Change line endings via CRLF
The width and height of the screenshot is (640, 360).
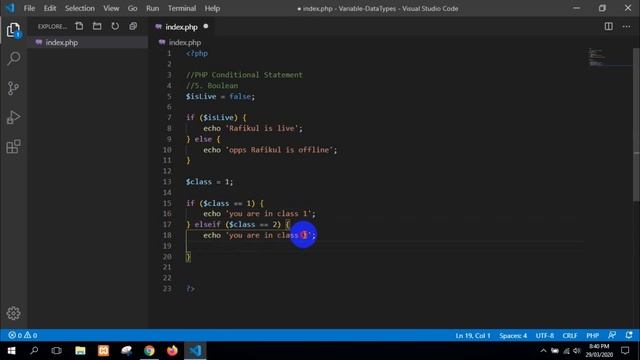[x=570, y=336]
